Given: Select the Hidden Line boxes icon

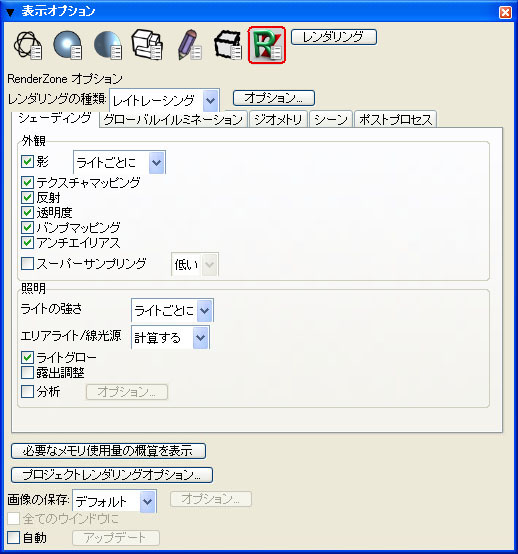Looking at the screenshot, I should click(147, 45).
